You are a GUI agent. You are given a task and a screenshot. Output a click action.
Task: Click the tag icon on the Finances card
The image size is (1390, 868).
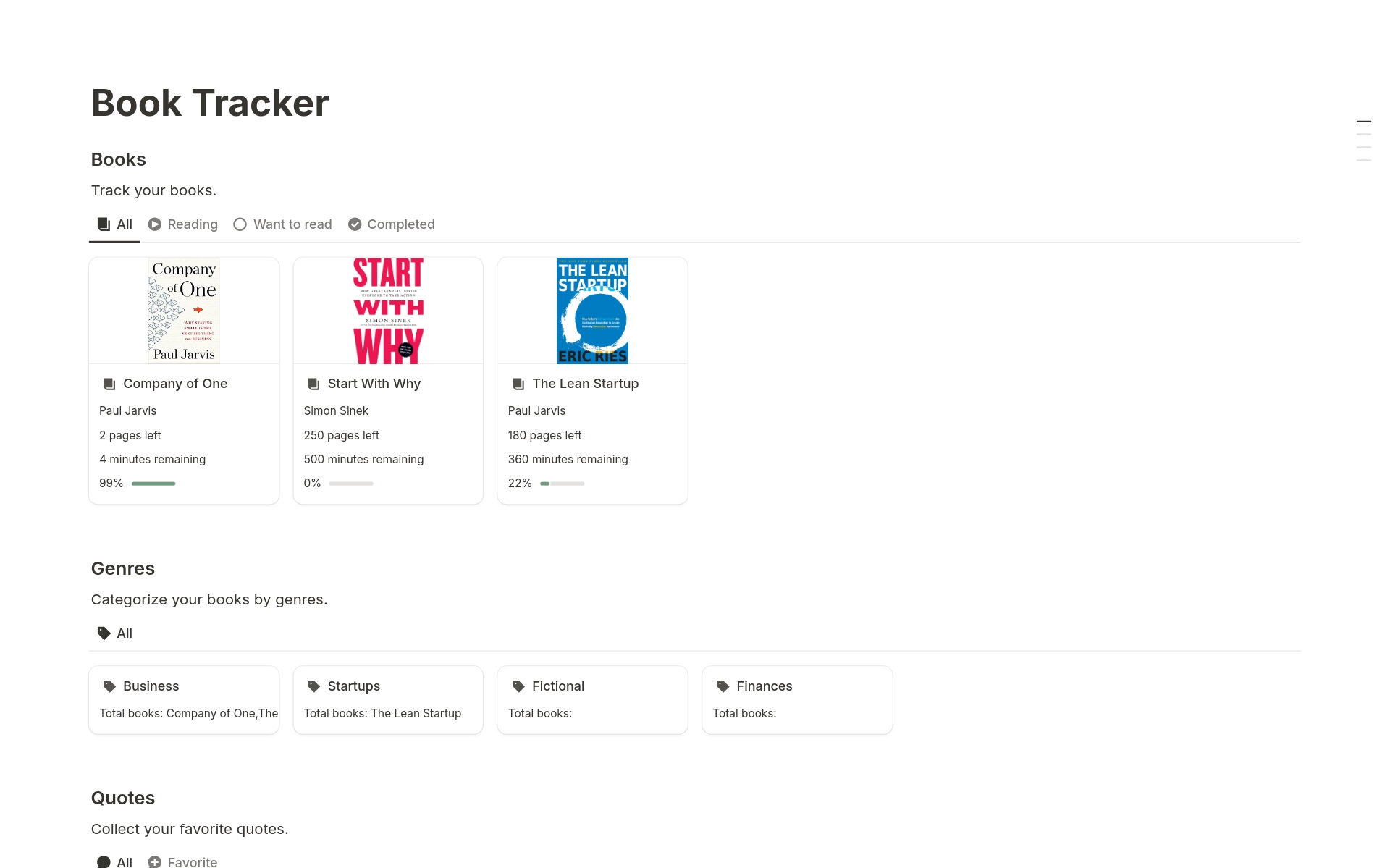(x=723, y=686)
